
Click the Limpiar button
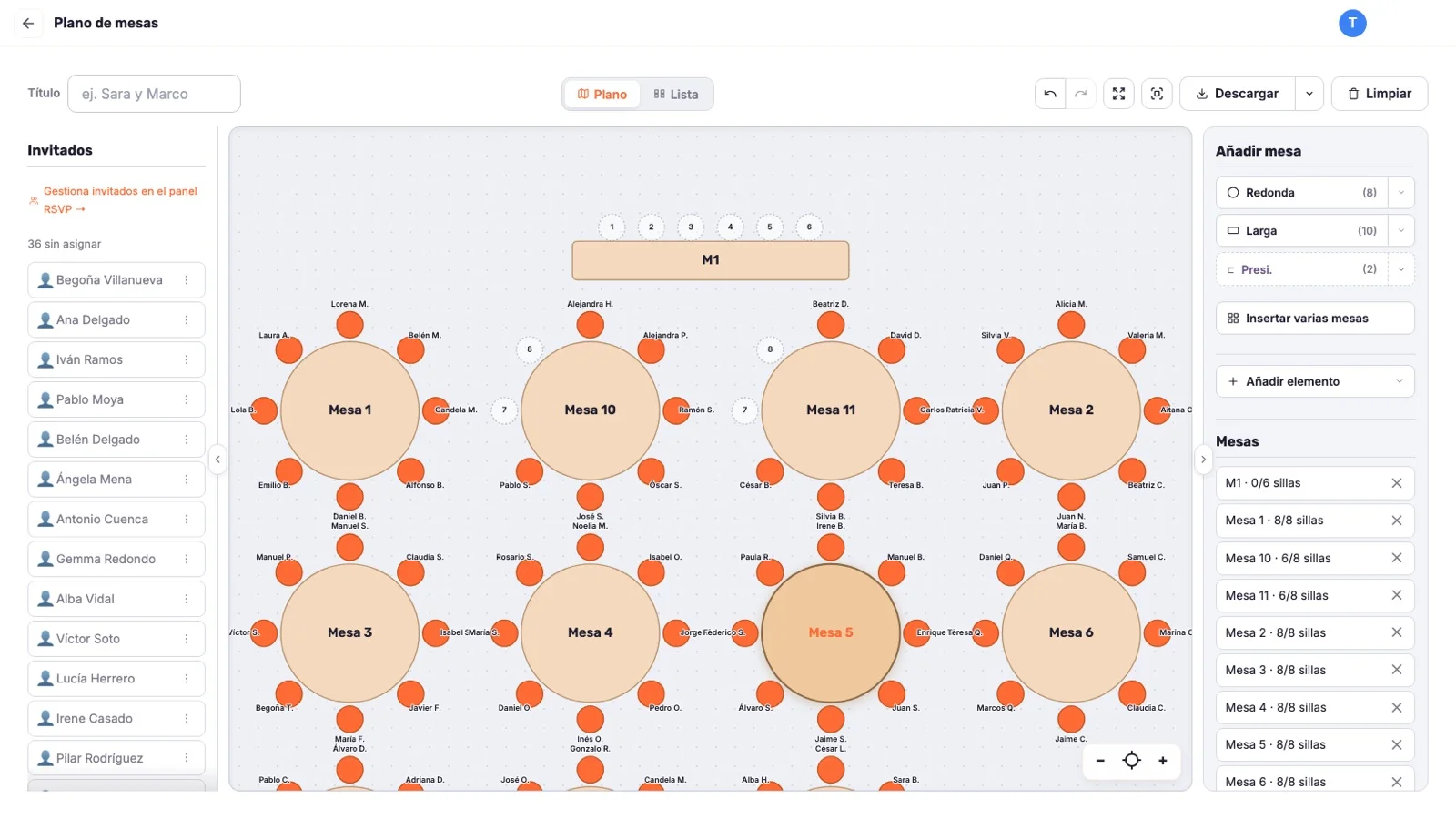[1380, 94]
